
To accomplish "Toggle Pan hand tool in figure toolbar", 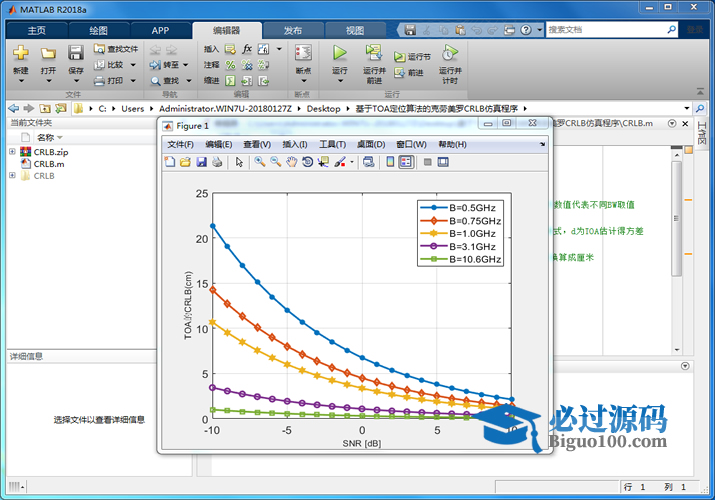I will [x=291, y=162].
